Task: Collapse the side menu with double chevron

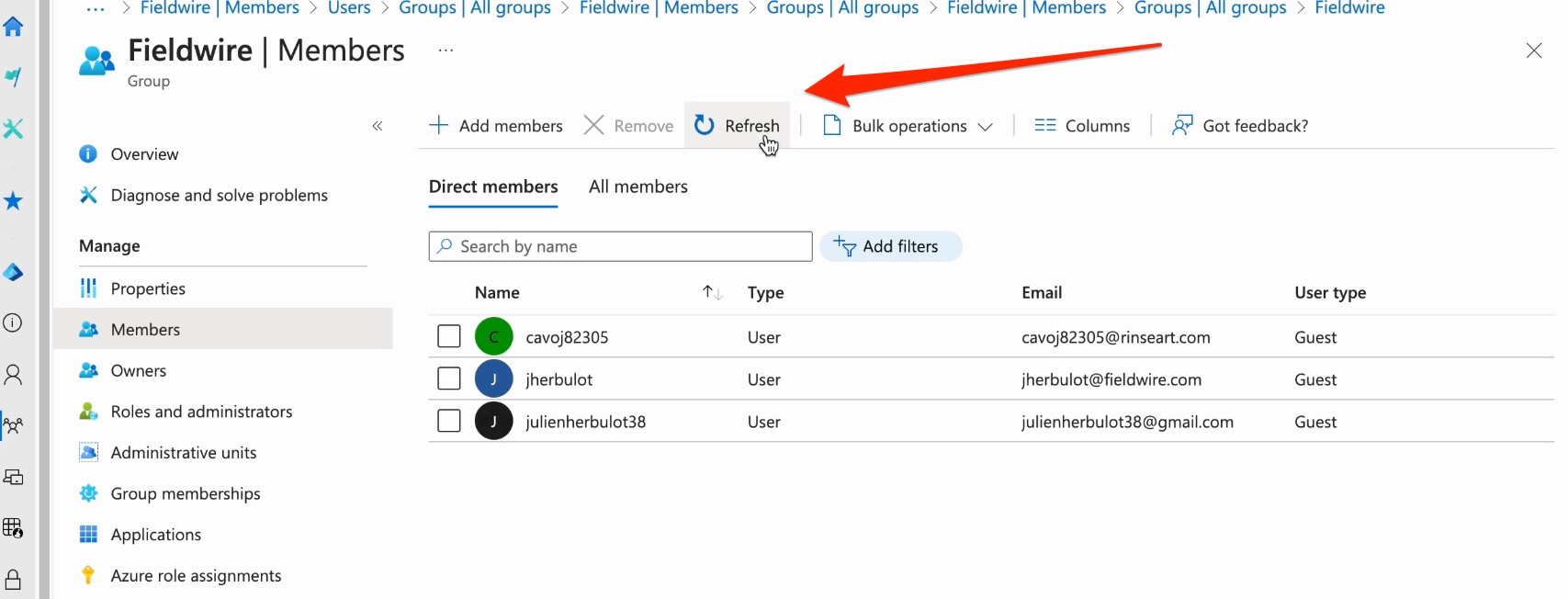Action: [378, 126]
